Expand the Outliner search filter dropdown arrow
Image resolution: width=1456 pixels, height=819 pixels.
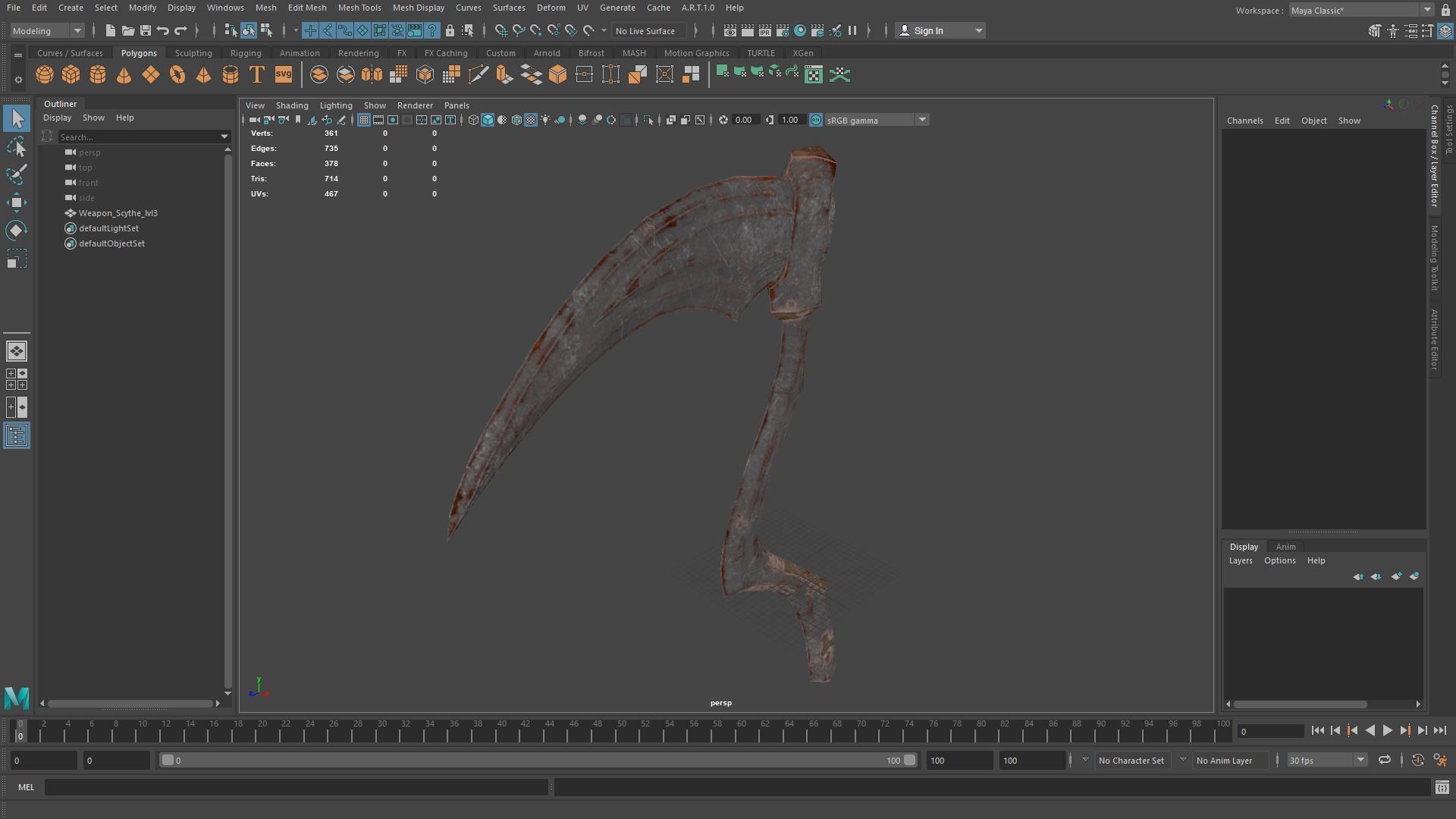click(x=224, y=136)
